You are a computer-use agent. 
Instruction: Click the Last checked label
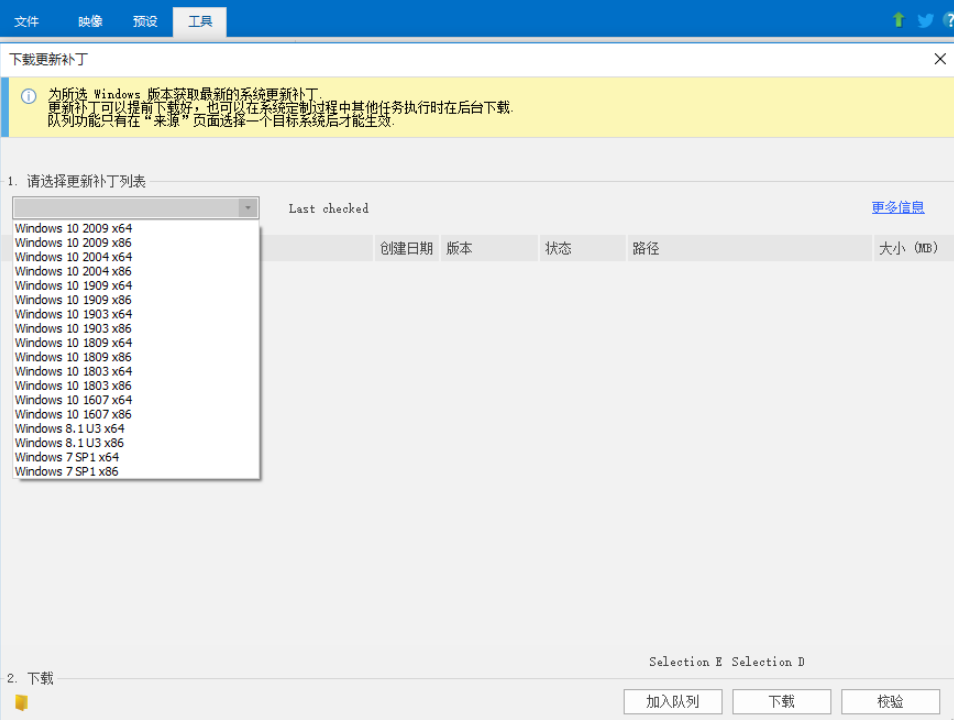click(329, 209)
